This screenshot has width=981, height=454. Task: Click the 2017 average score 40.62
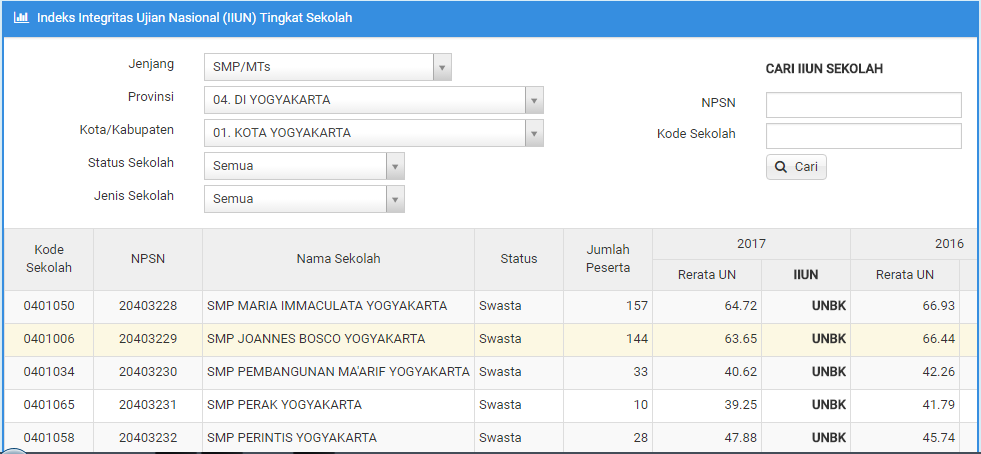click(743, 372)
